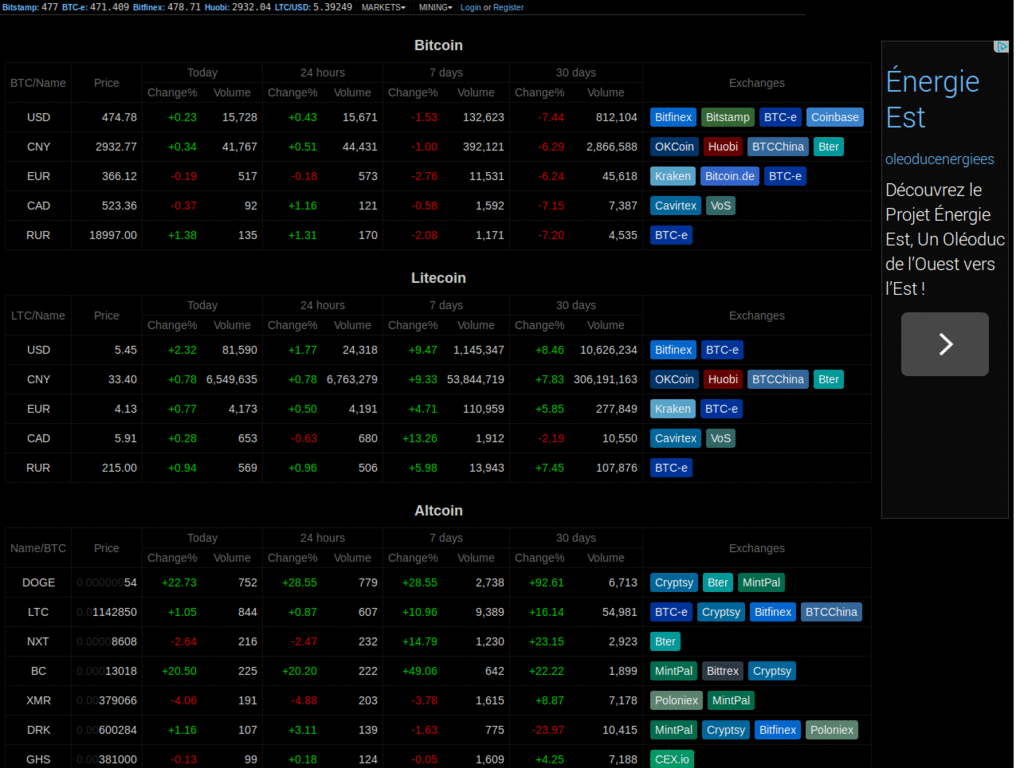Click the Login link
The height and width of the screenshot is (768, 1024).
(x=470, y=7)
